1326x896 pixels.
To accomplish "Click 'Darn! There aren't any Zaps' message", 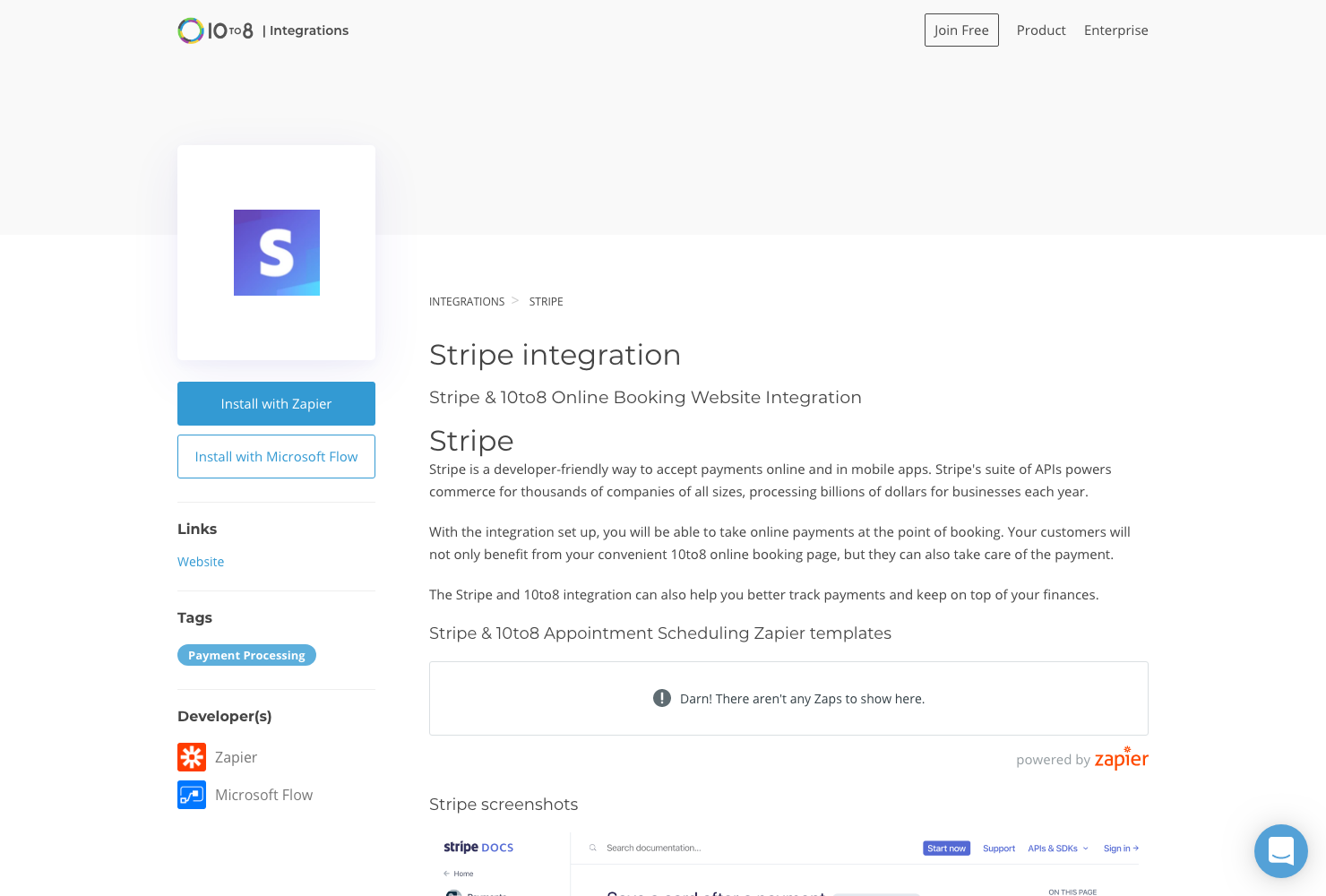I will 802,699.
